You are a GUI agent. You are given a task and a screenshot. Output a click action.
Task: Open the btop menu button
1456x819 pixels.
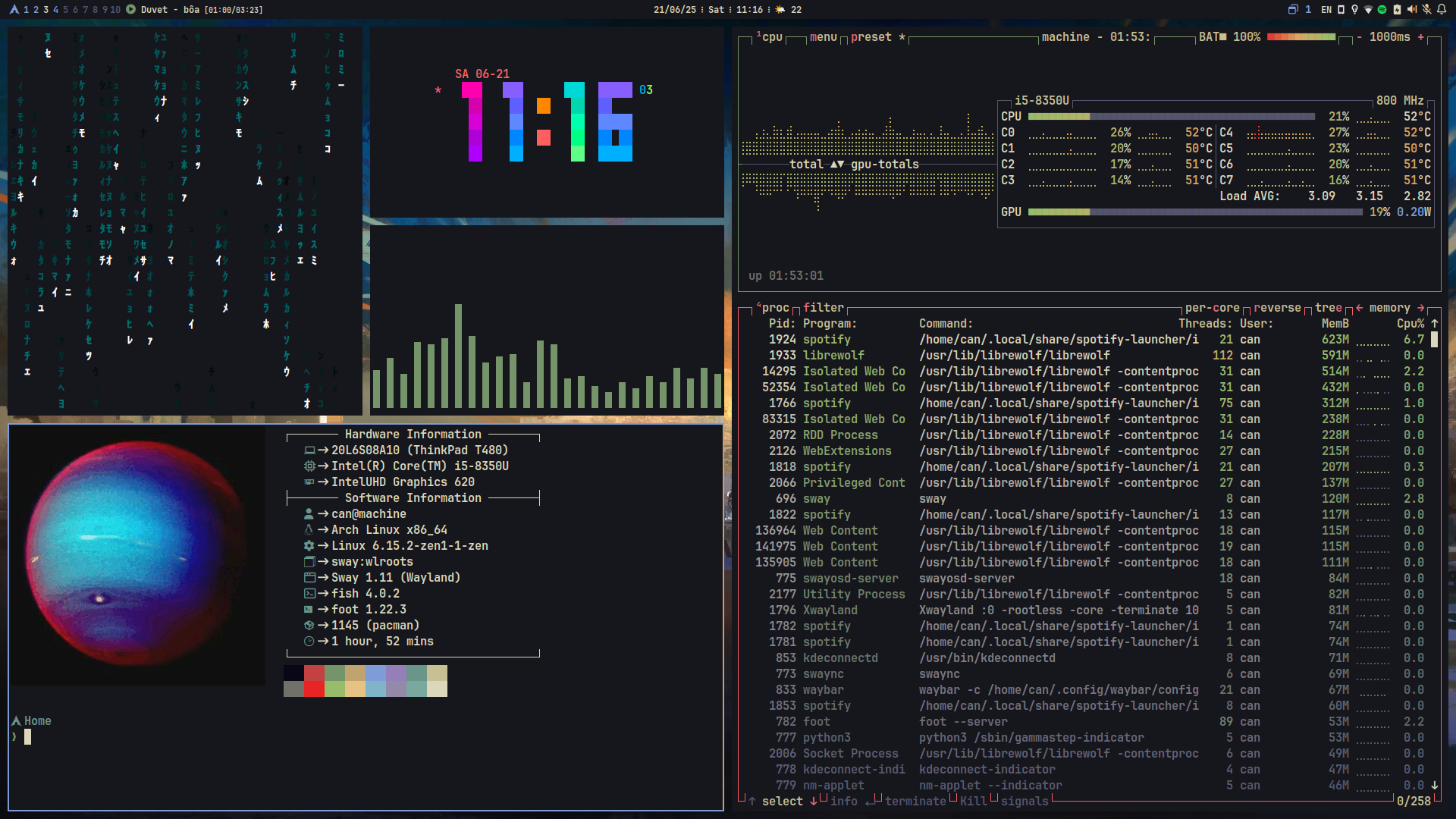[823, 37]
